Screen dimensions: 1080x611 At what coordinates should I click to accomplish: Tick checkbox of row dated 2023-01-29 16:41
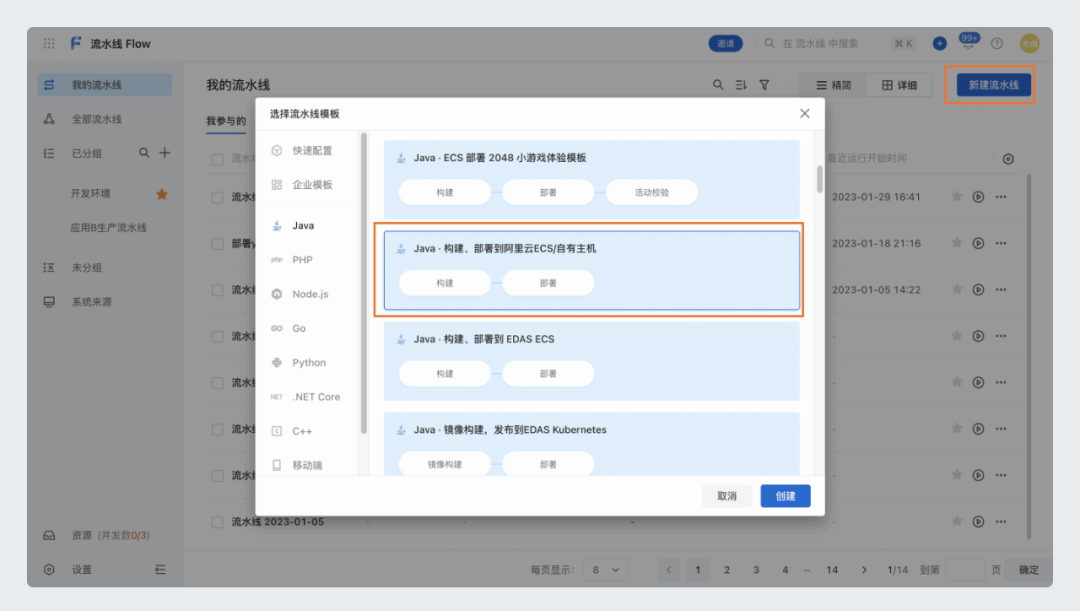click(218, 197)
